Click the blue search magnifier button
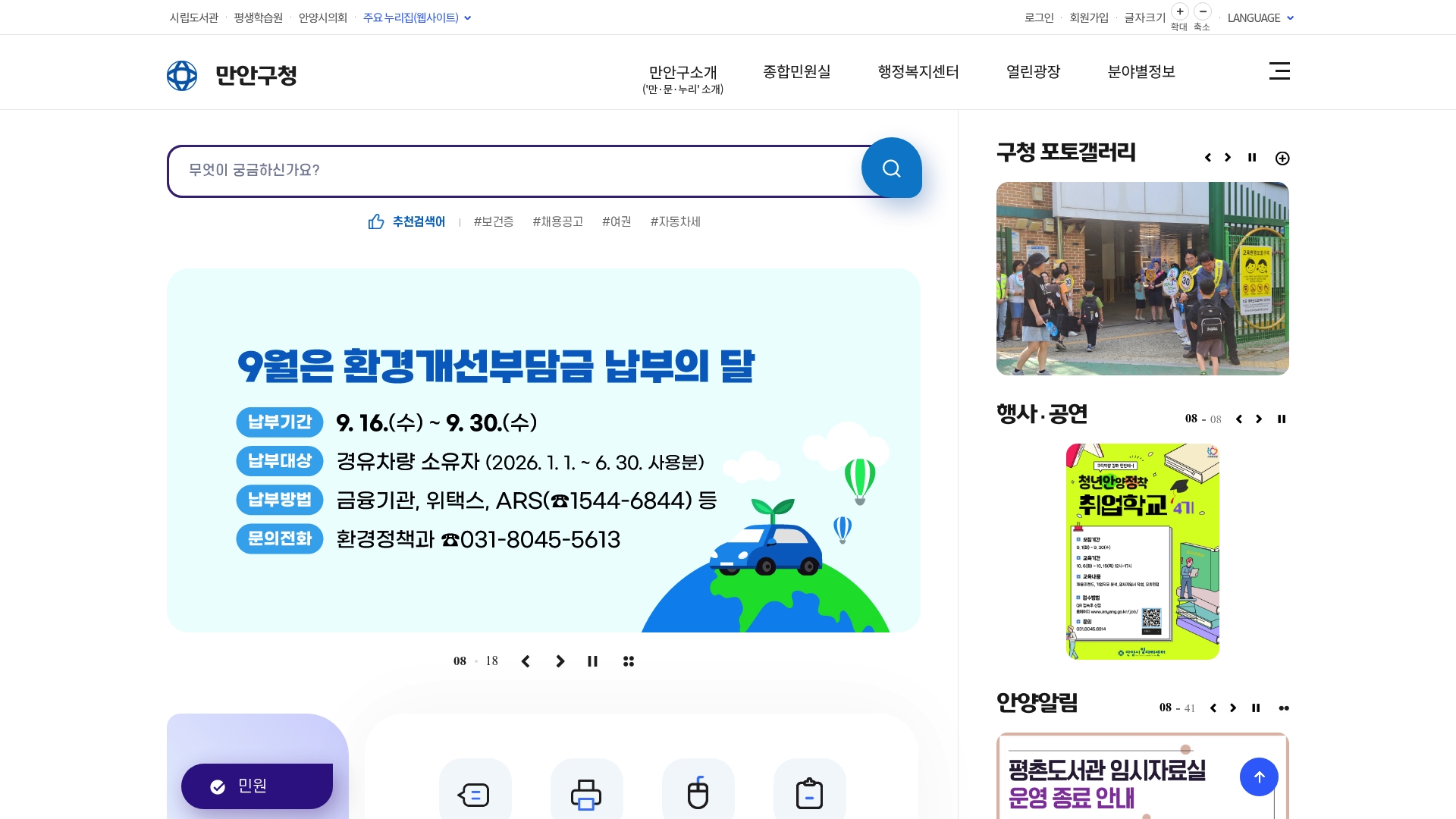The image size is (1456, 819). pyautogui.click(x=891, y=168)
